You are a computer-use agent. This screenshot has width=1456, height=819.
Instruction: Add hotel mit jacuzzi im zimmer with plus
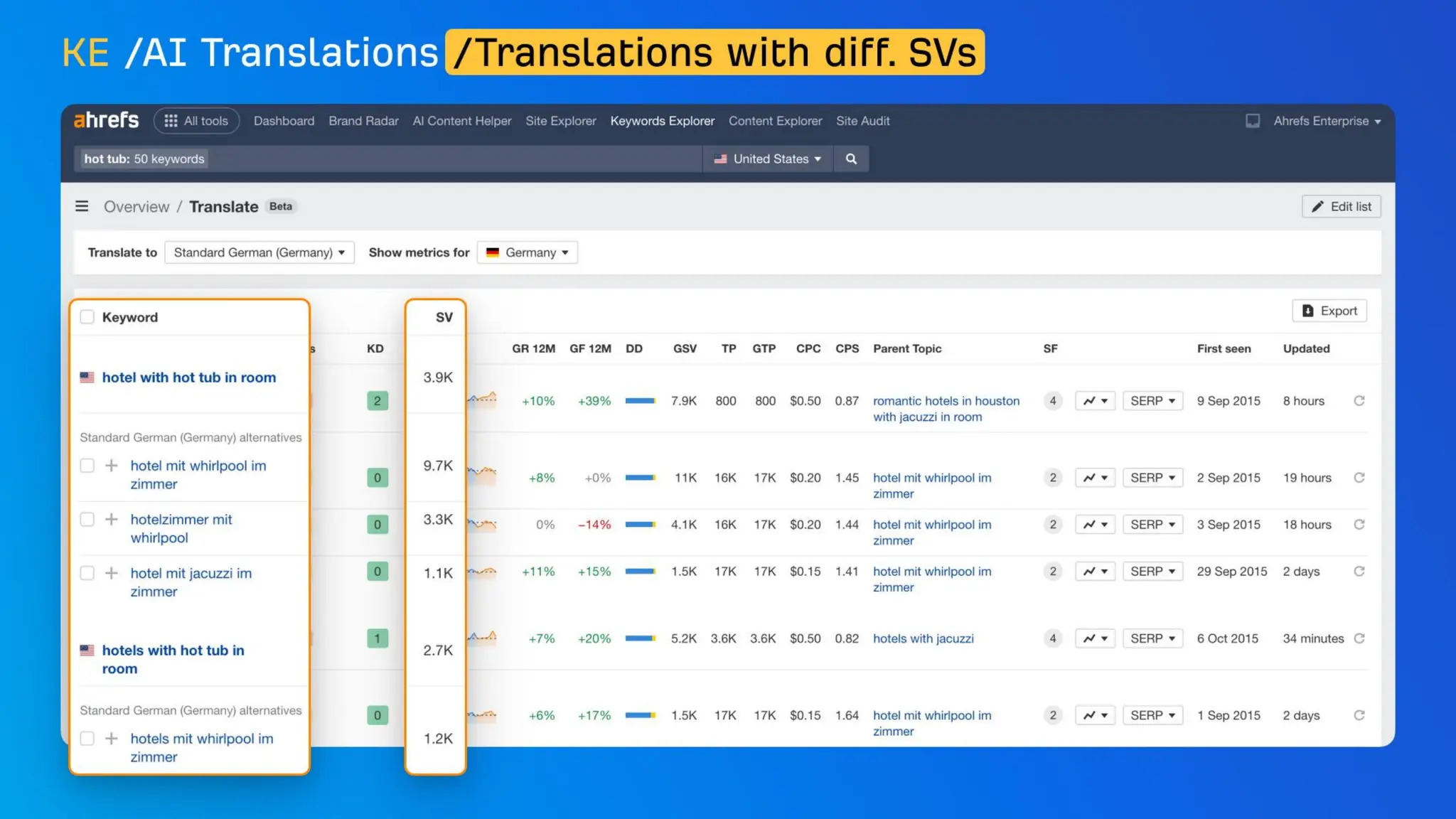112,573
